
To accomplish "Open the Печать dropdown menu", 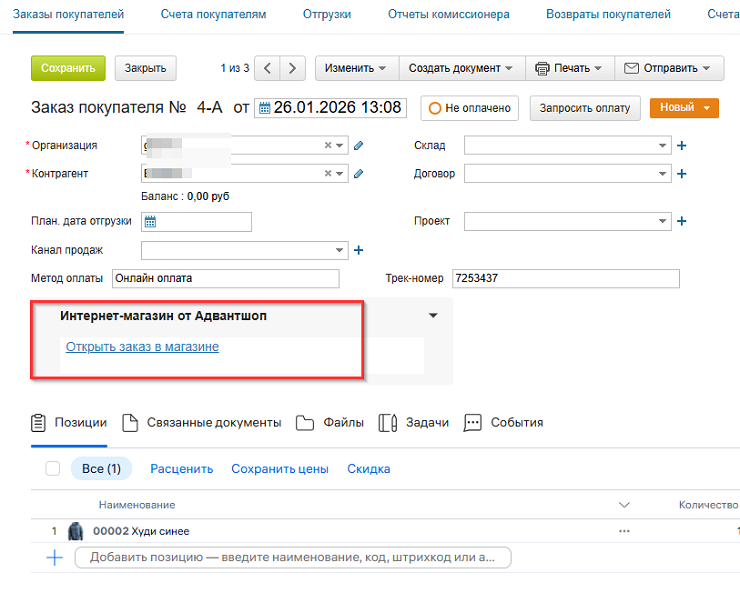I will coord(570,68).
